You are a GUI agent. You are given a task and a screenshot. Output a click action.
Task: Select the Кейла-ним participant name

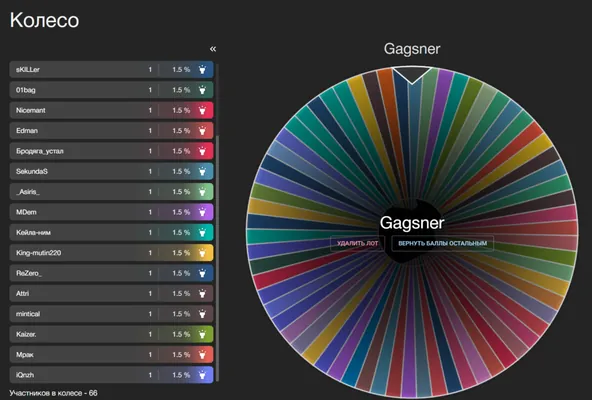coord(33,232)
